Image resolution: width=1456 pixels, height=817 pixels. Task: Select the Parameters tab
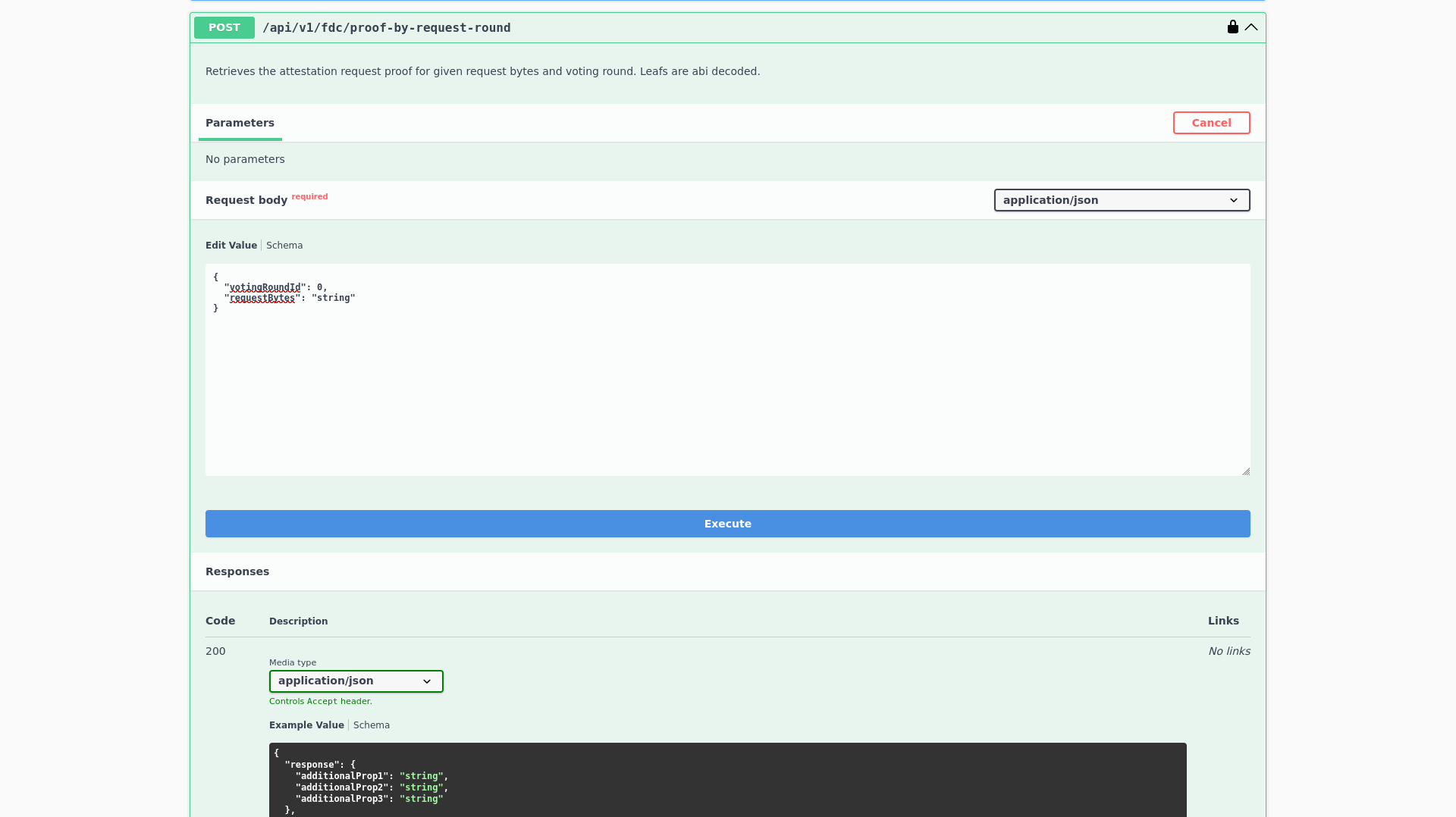tap(240, 123)
